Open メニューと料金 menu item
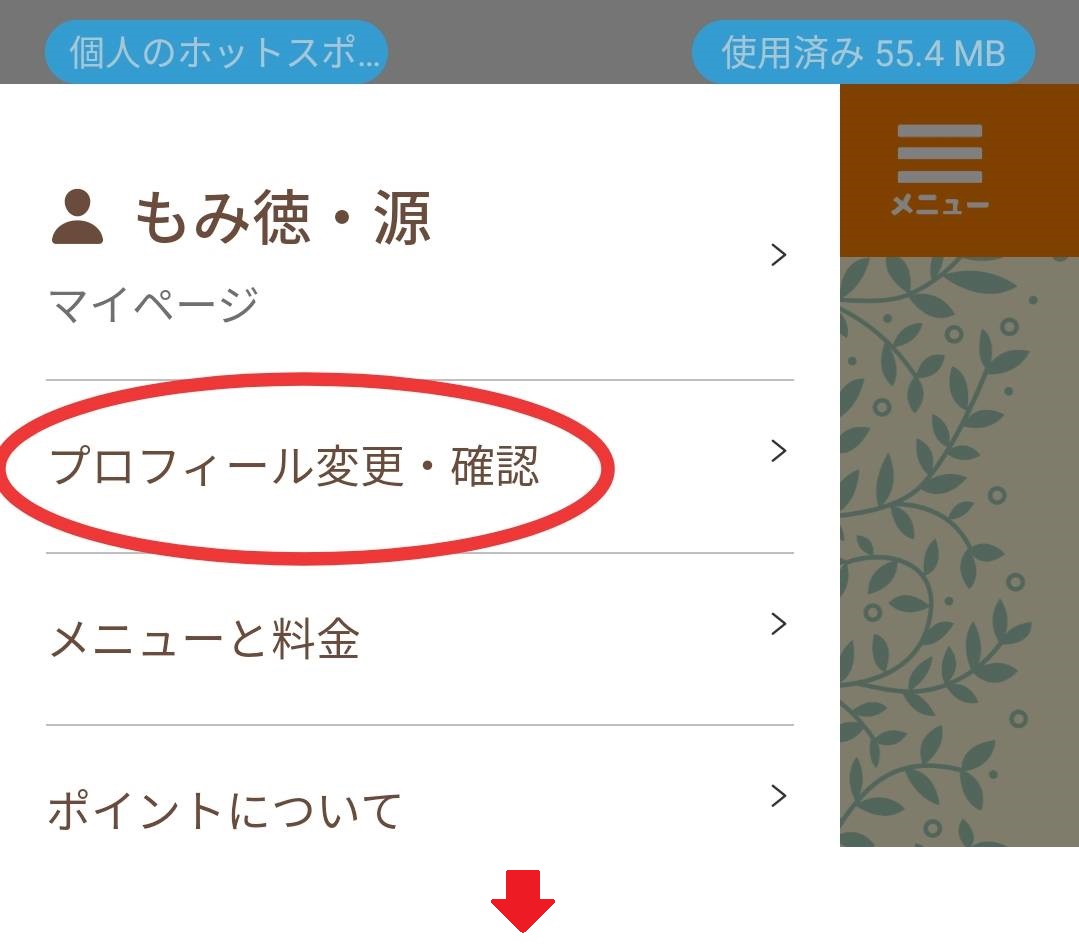 (x=420, y=639)
